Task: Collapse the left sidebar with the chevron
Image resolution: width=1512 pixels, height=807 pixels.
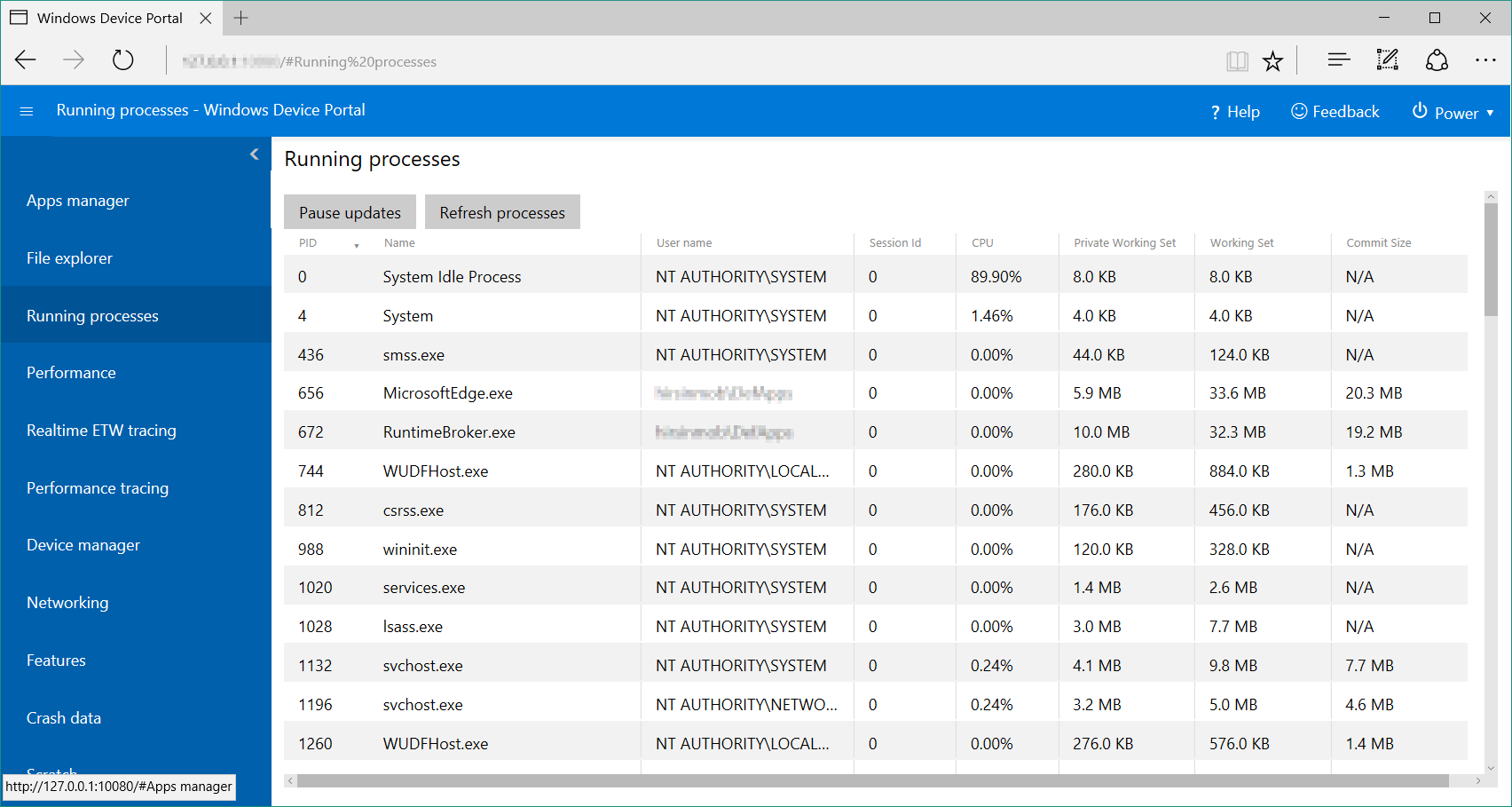Action: pos(255,154)
